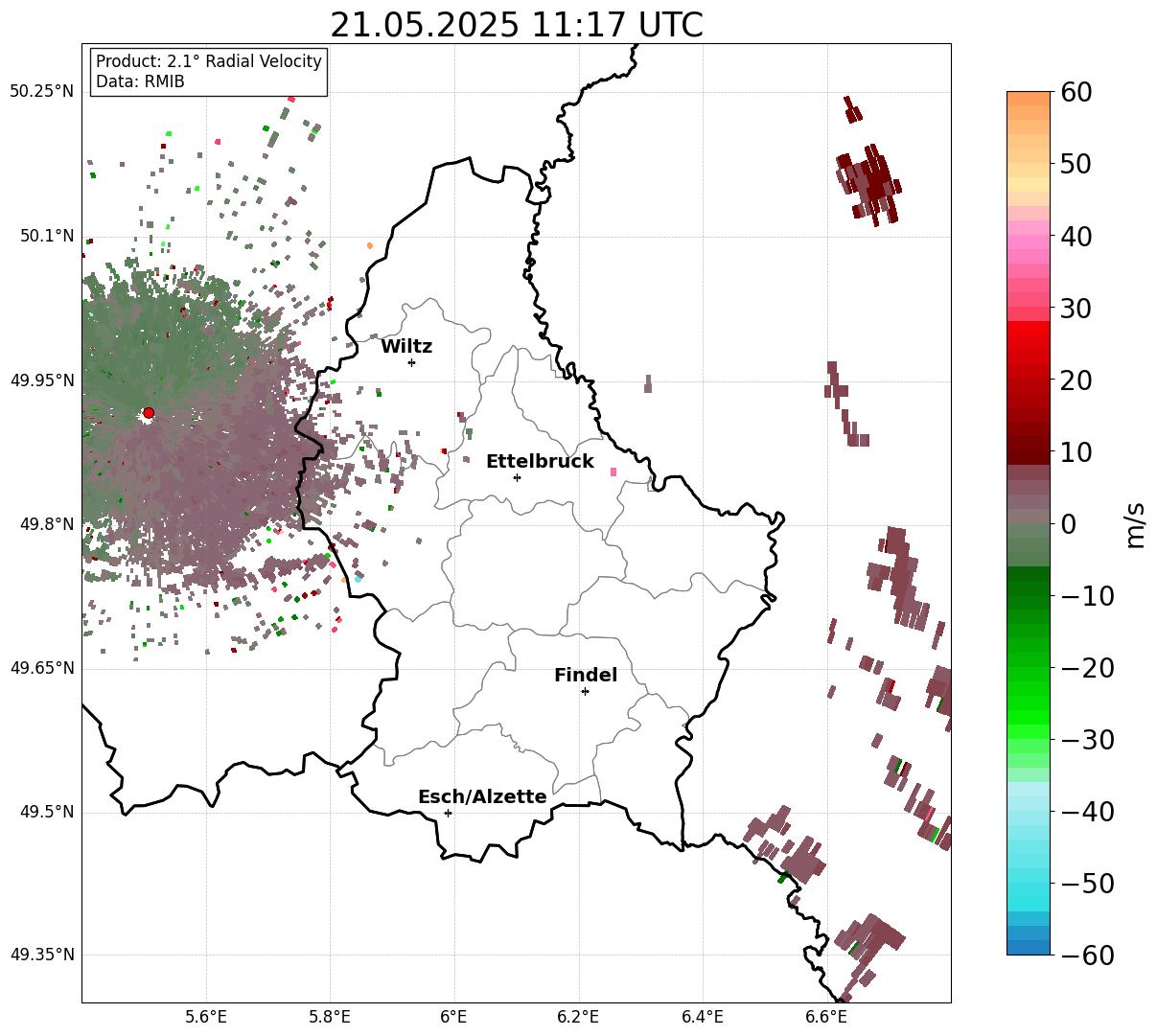Click the colorbar tick value −50
1157x1036 pixels.
[x=1088, y=884]
